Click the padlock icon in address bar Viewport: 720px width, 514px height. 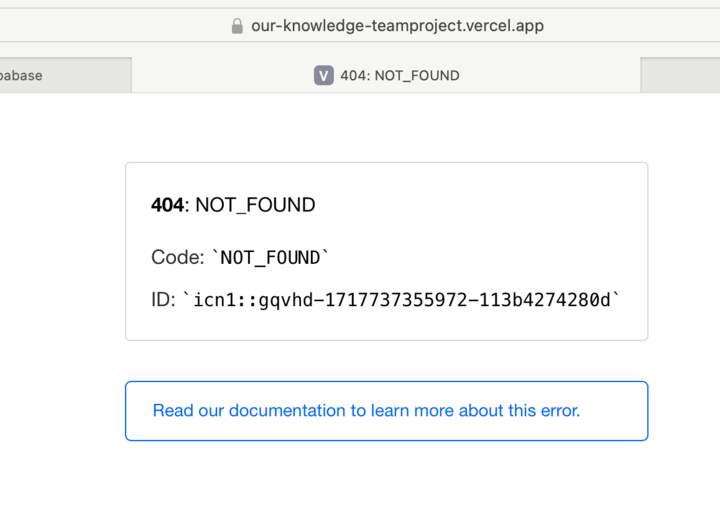[237, 26]
